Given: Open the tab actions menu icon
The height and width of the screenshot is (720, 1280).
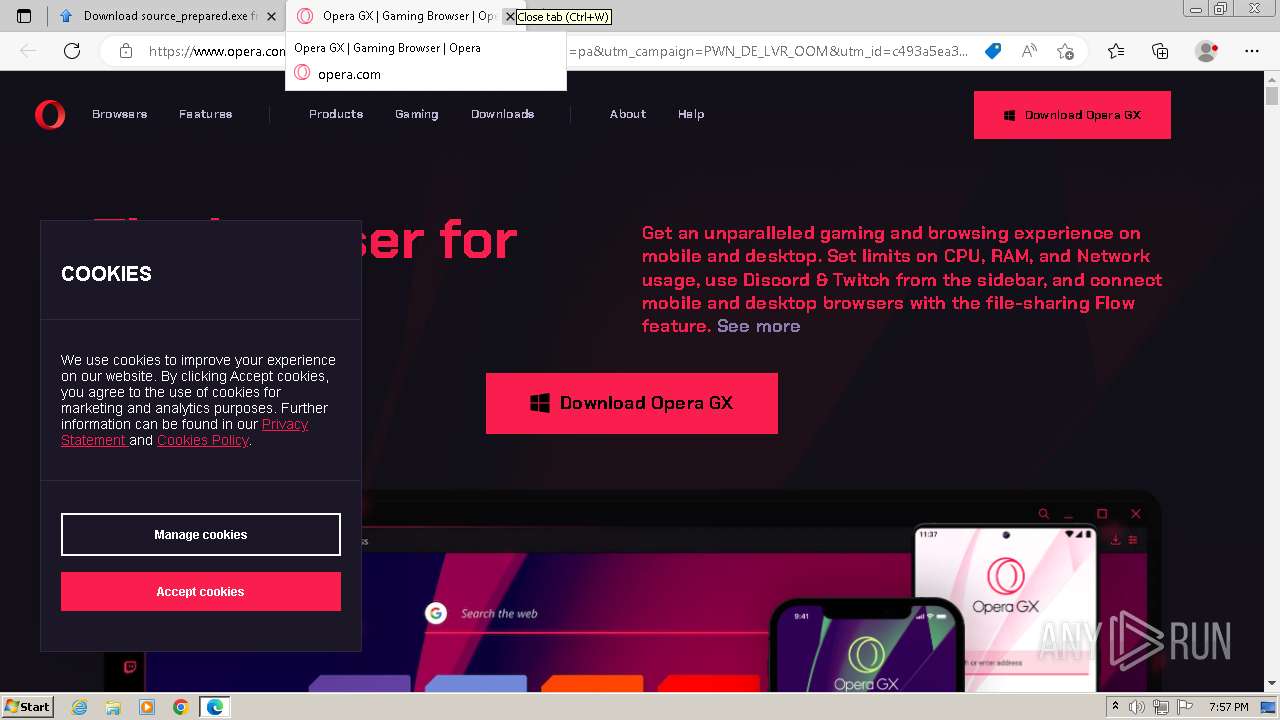Looking at the screenshot, I should tap(24, 16).
